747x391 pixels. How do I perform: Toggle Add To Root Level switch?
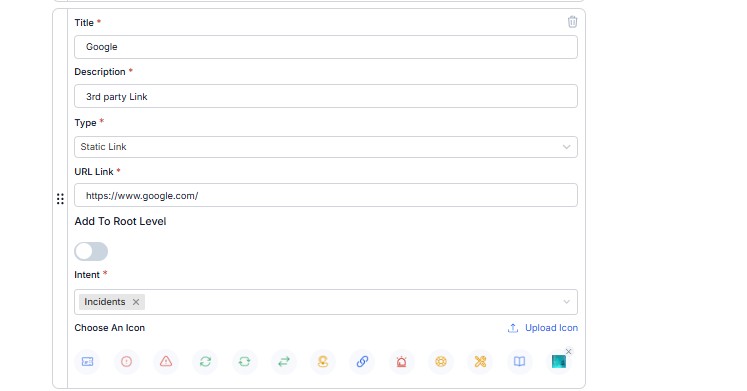coord(91,251)
